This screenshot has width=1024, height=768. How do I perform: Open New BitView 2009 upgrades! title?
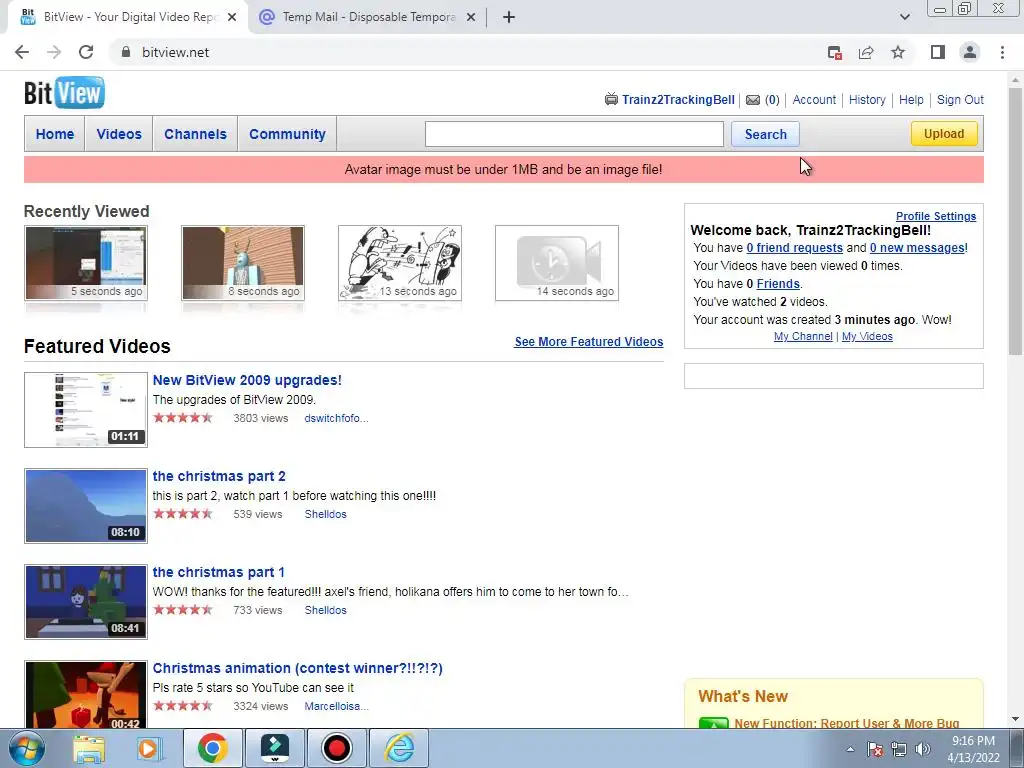pyautogui.click(x=247, y=380)
